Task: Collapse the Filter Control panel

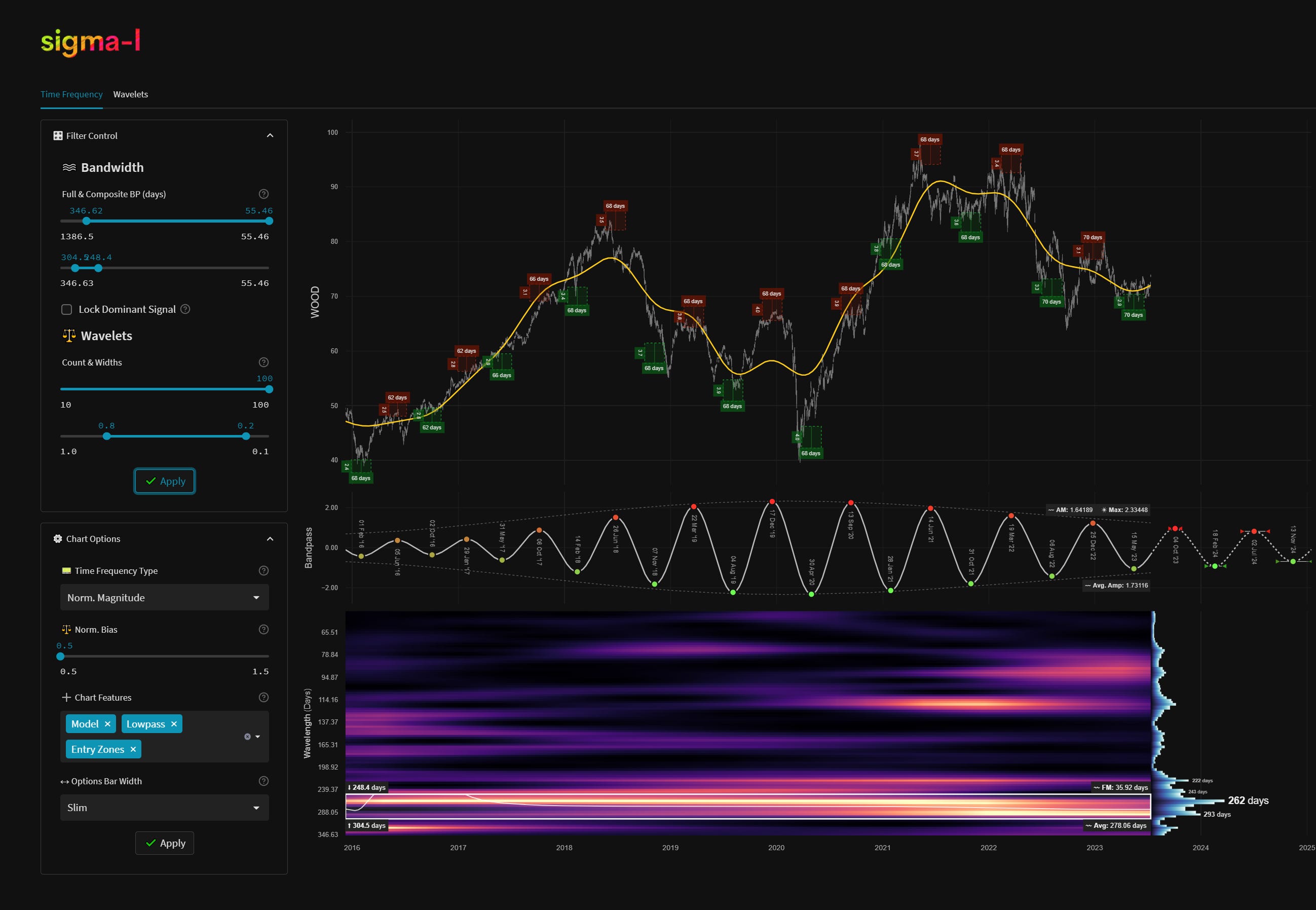Action: point(270,136)
